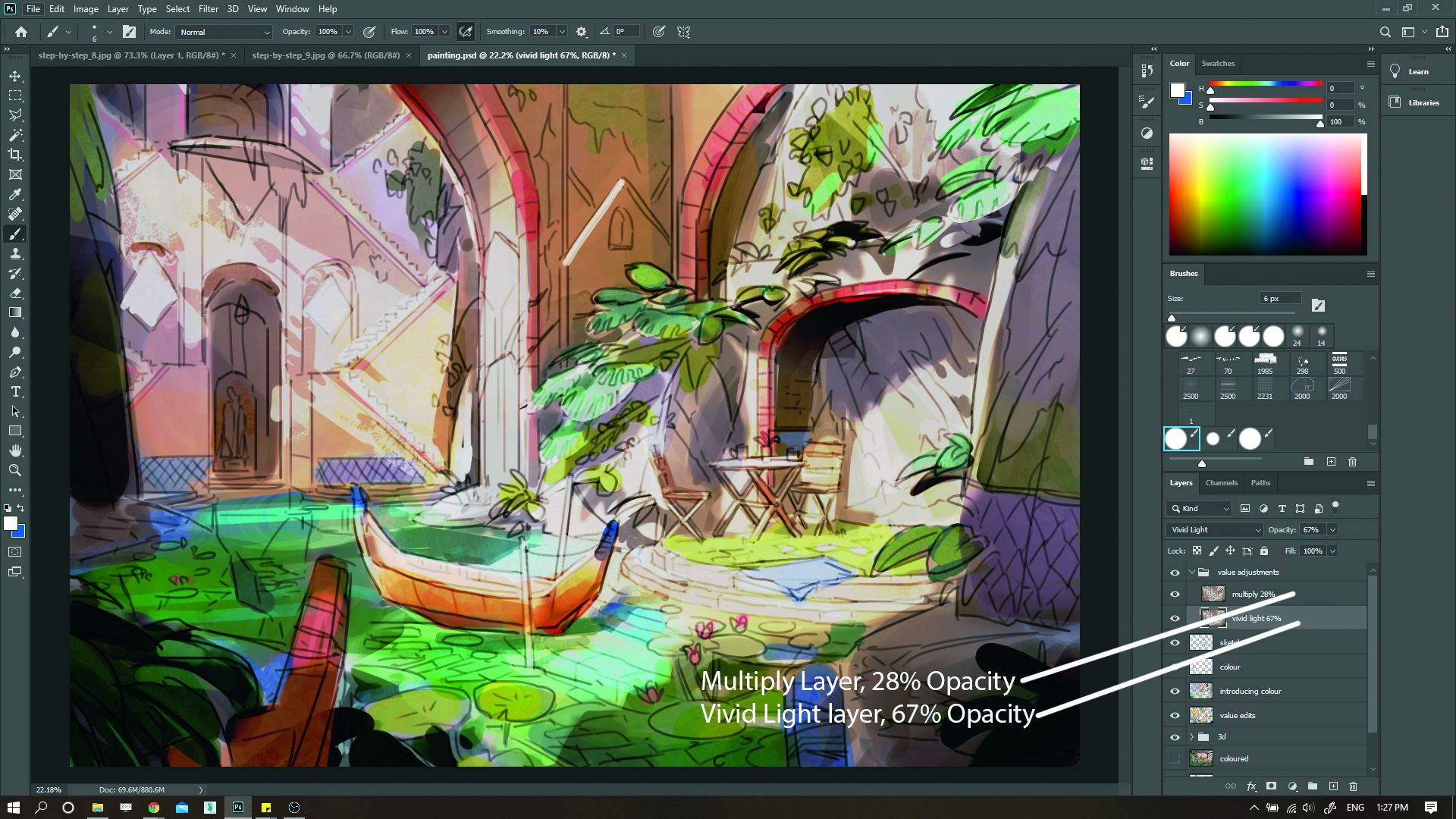This screenshot has height=819, width=1456.
Task: Switch to the Channels tab
Action: pyautogui.click(x=1222, y=483)
